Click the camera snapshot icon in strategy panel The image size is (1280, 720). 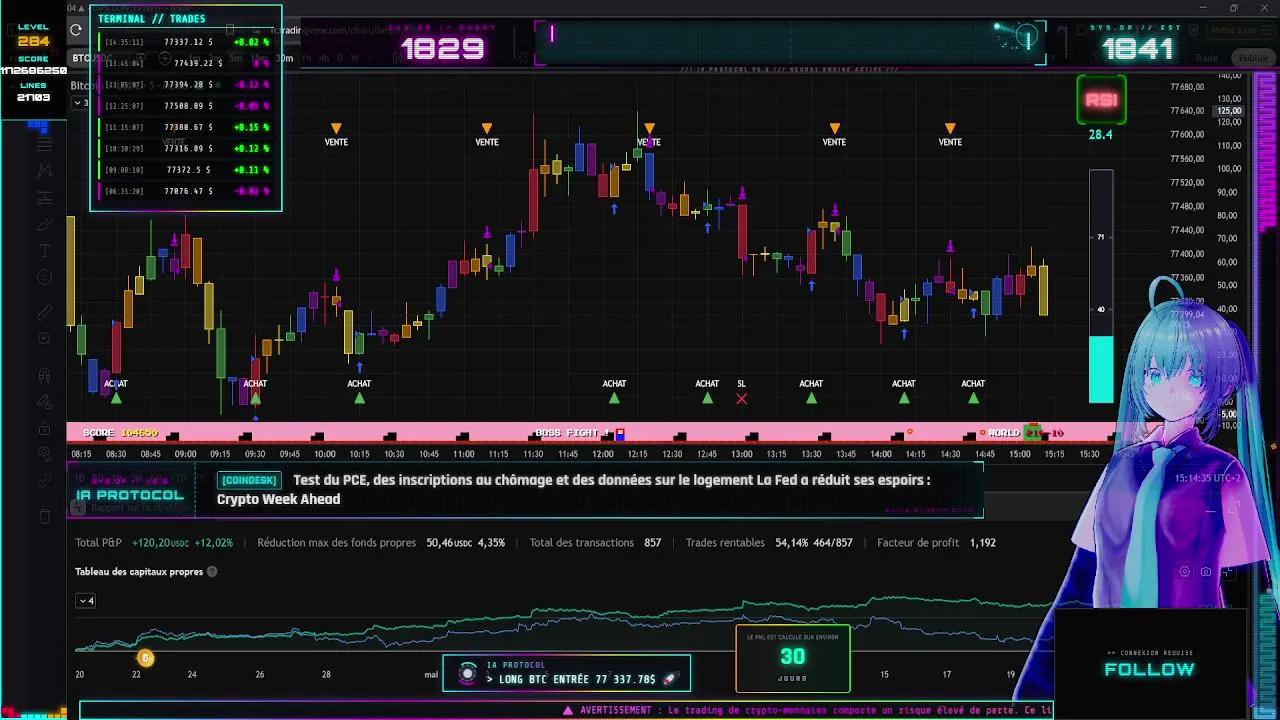pos(1206,572)
